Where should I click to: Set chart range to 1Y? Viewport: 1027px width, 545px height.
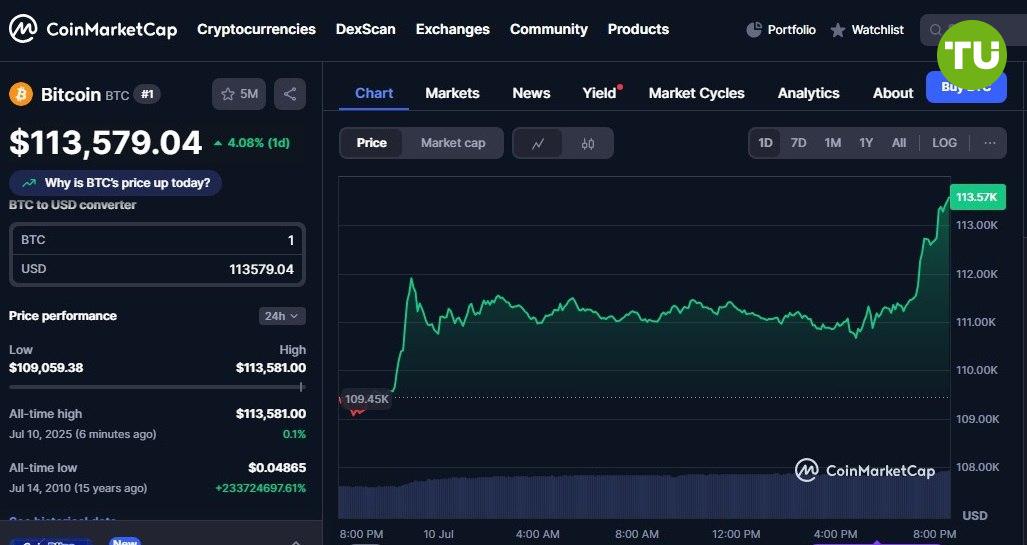pyautogui.click(x=866, y=143)
